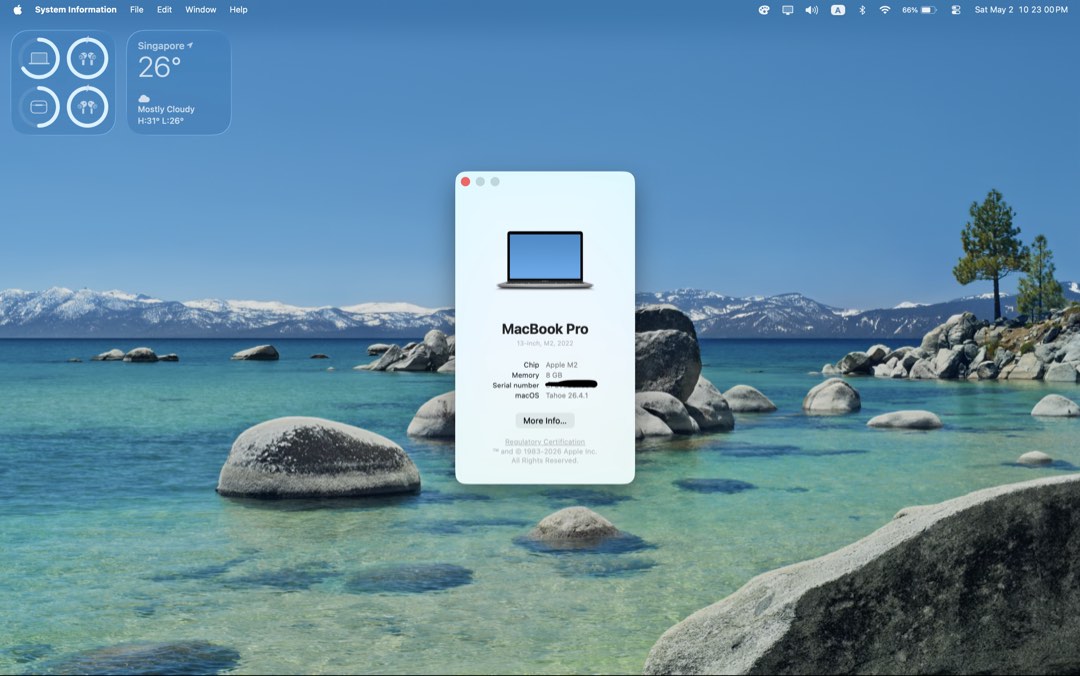The height and width of the screenshot is (676, 1080).
Task: Click the AirPods case battery ring
Action: coord(39,107)
